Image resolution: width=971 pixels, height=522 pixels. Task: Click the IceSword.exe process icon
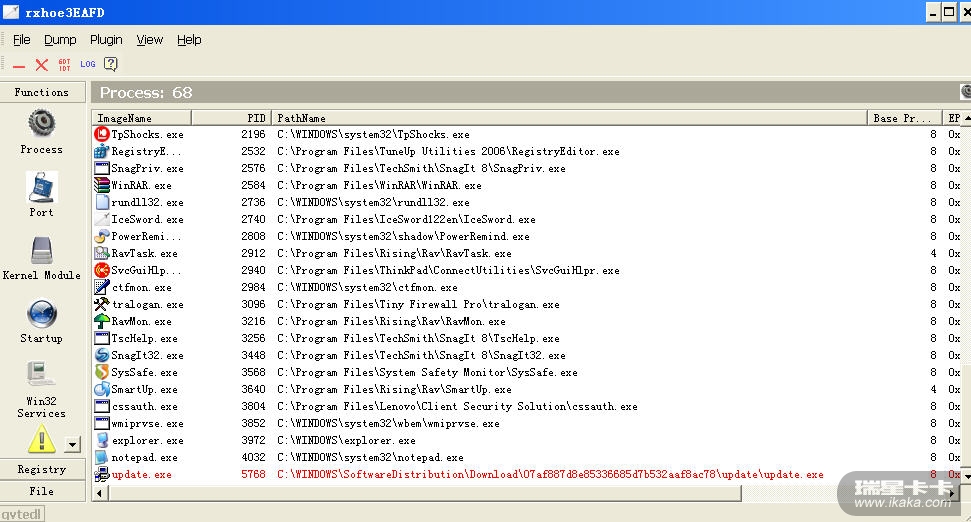102,219
